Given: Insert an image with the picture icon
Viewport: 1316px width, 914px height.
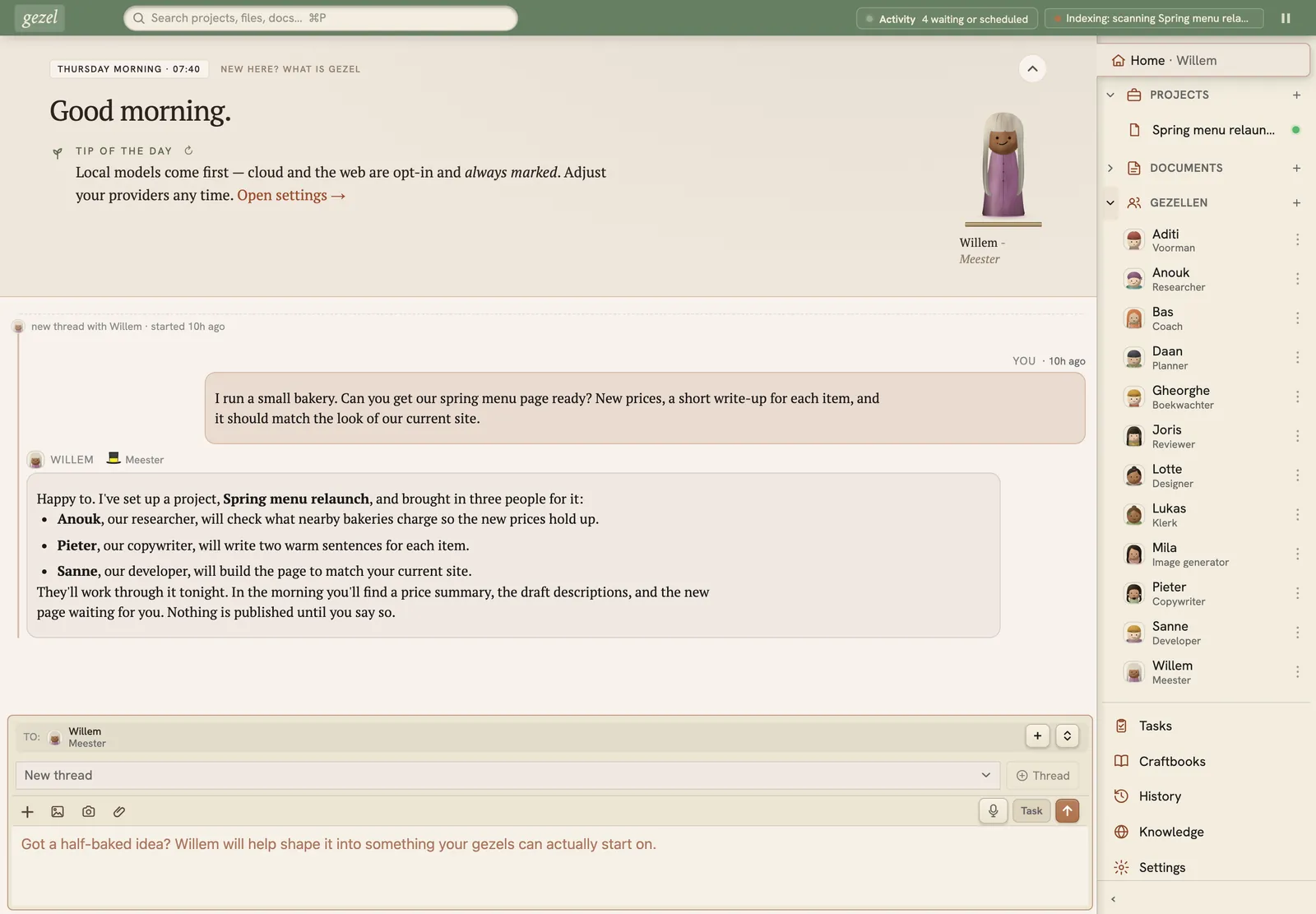Looking at the screenshot, I should (58, 812).
